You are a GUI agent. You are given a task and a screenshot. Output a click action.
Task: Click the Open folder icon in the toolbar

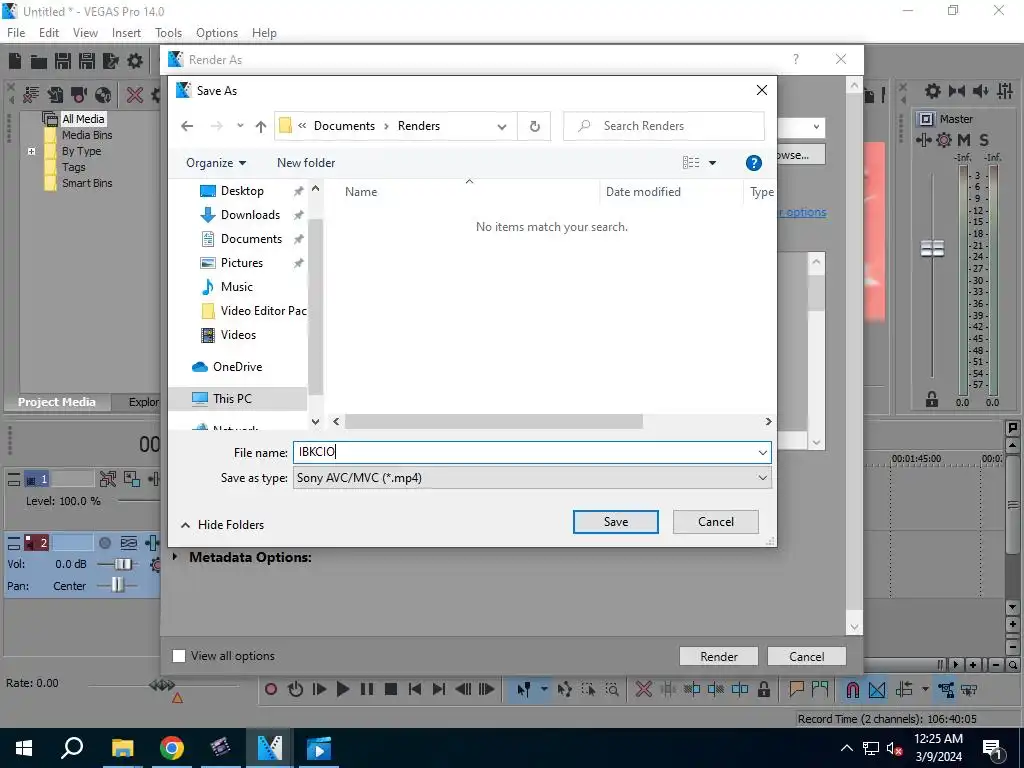click(x=39, y=61)
